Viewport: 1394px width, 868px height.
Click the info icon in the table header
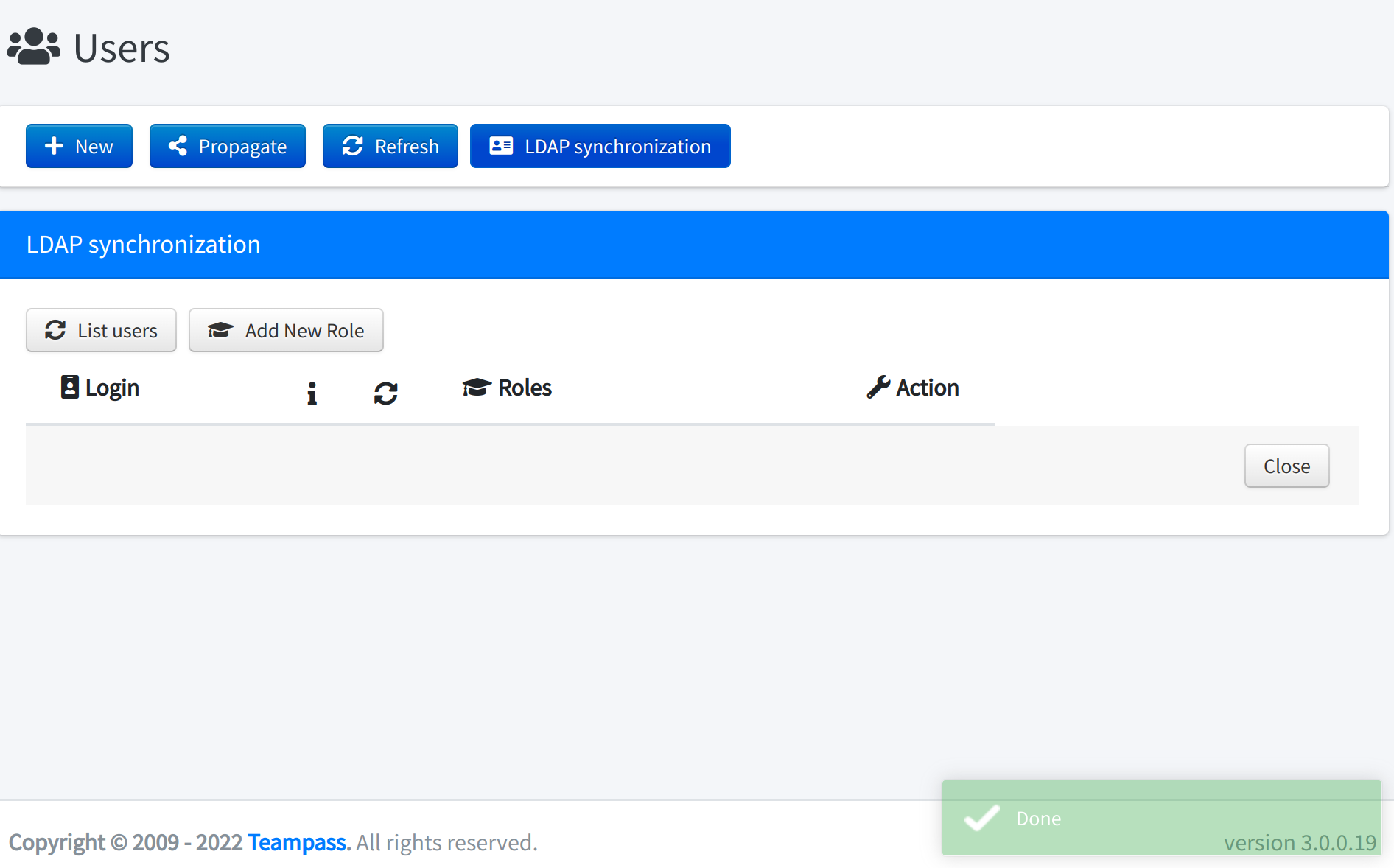click(x=312, y=393)
